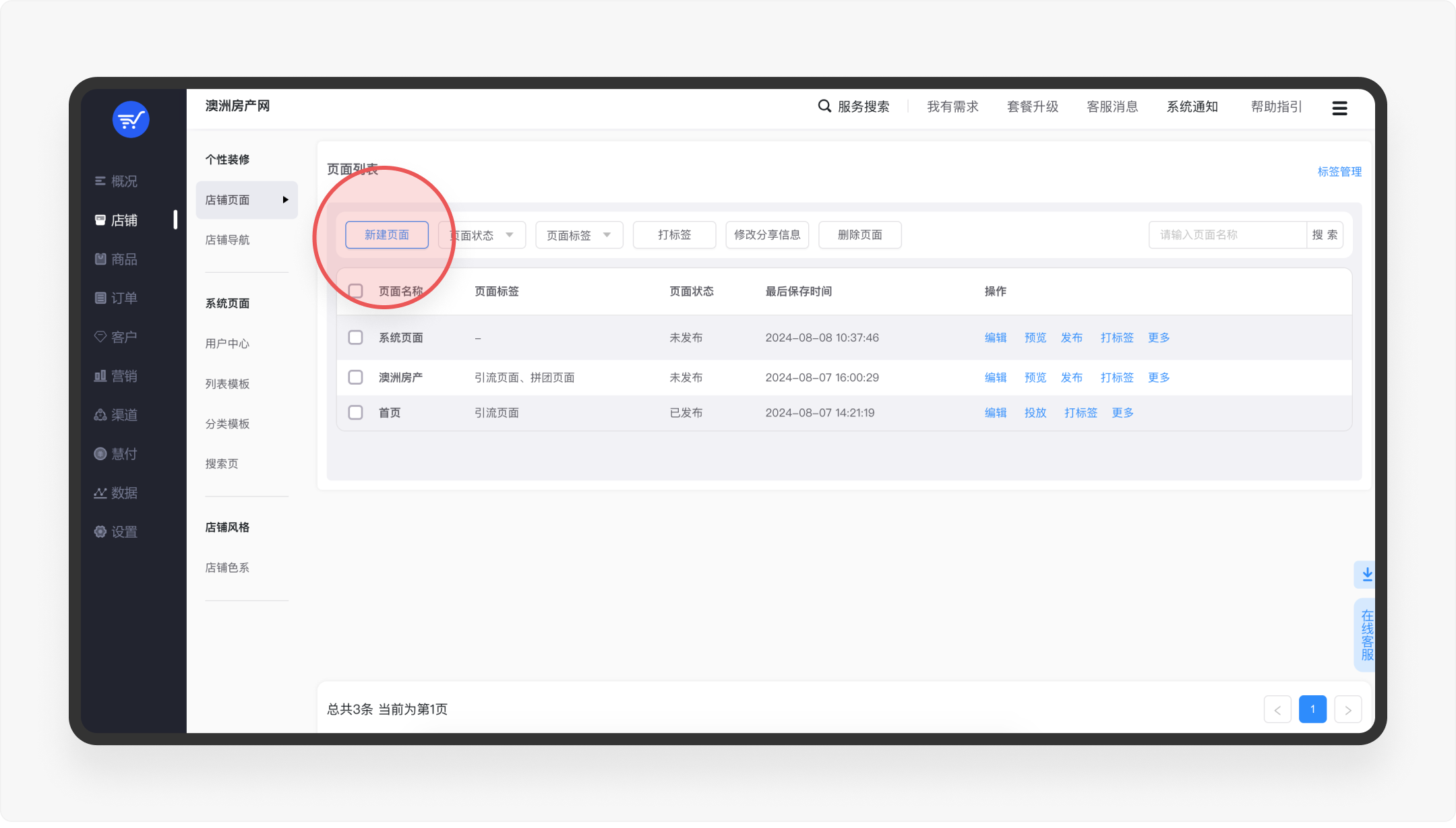Open 数据 data section
This screenshot has height=828, width=1456.
point(116,493)
